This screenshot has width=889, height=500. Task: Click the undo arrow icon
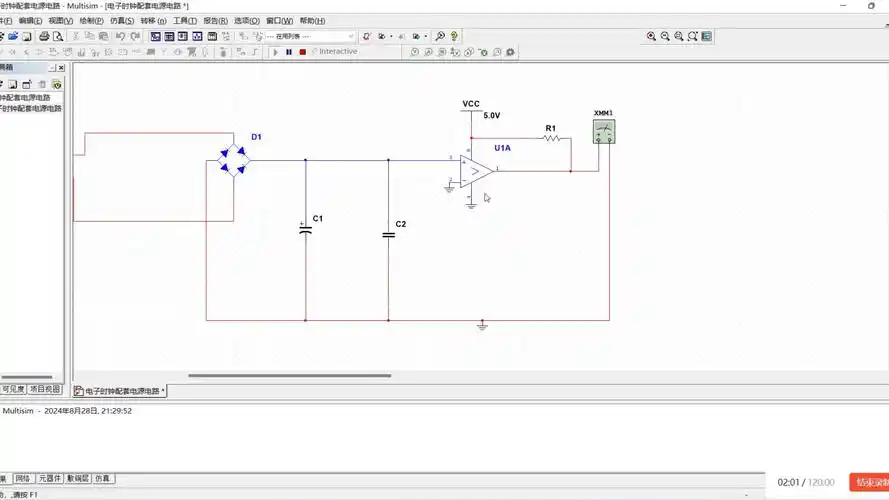pyautogui.click(x=120, y=36)
